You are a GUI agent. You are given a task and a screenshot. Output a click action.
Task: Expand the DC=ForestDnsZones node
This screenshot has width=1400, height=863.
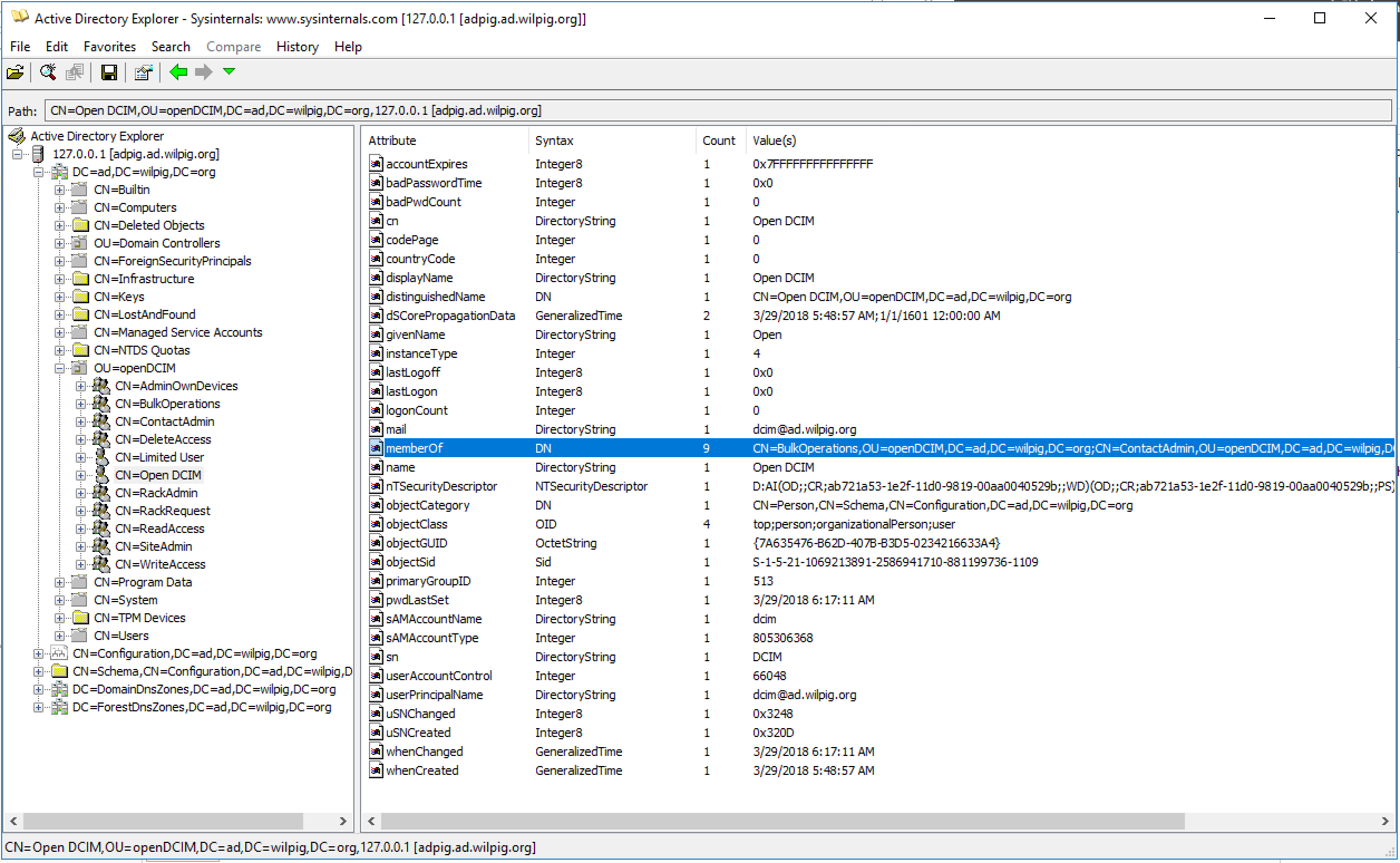coord(38,708)
